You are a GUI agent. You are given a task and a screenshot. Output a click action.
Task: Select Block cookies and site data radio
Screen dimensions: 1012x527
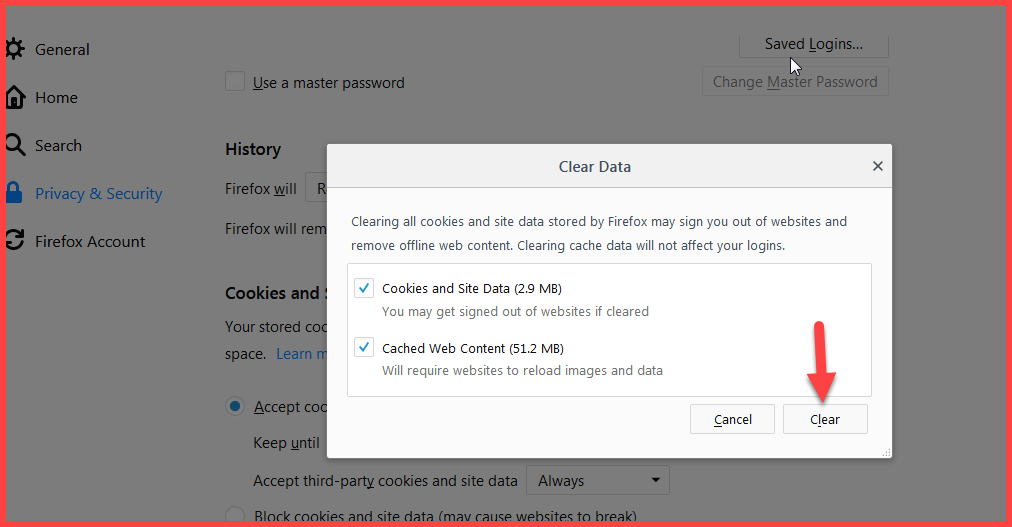[x=235, y=515]
